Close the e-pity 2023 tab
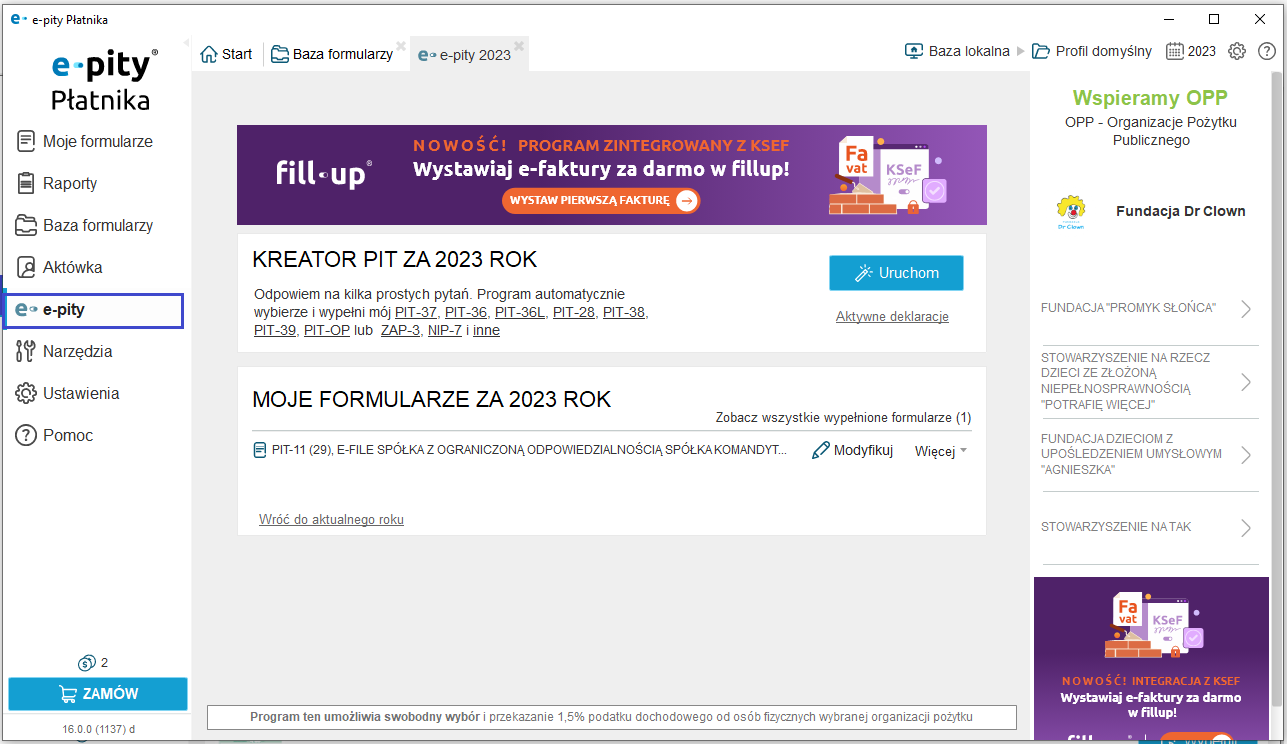This screenshot has height=744, width=1287. 519,45
